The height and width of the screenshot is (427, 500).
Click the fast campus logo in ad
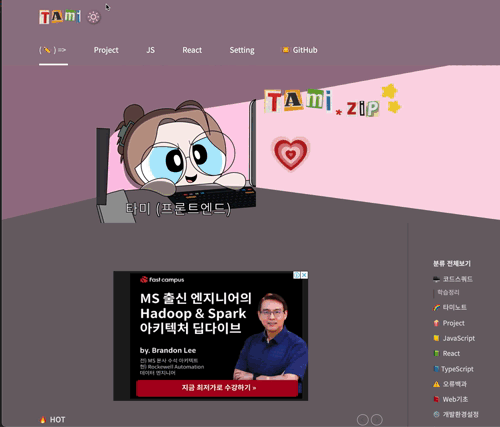162,280
